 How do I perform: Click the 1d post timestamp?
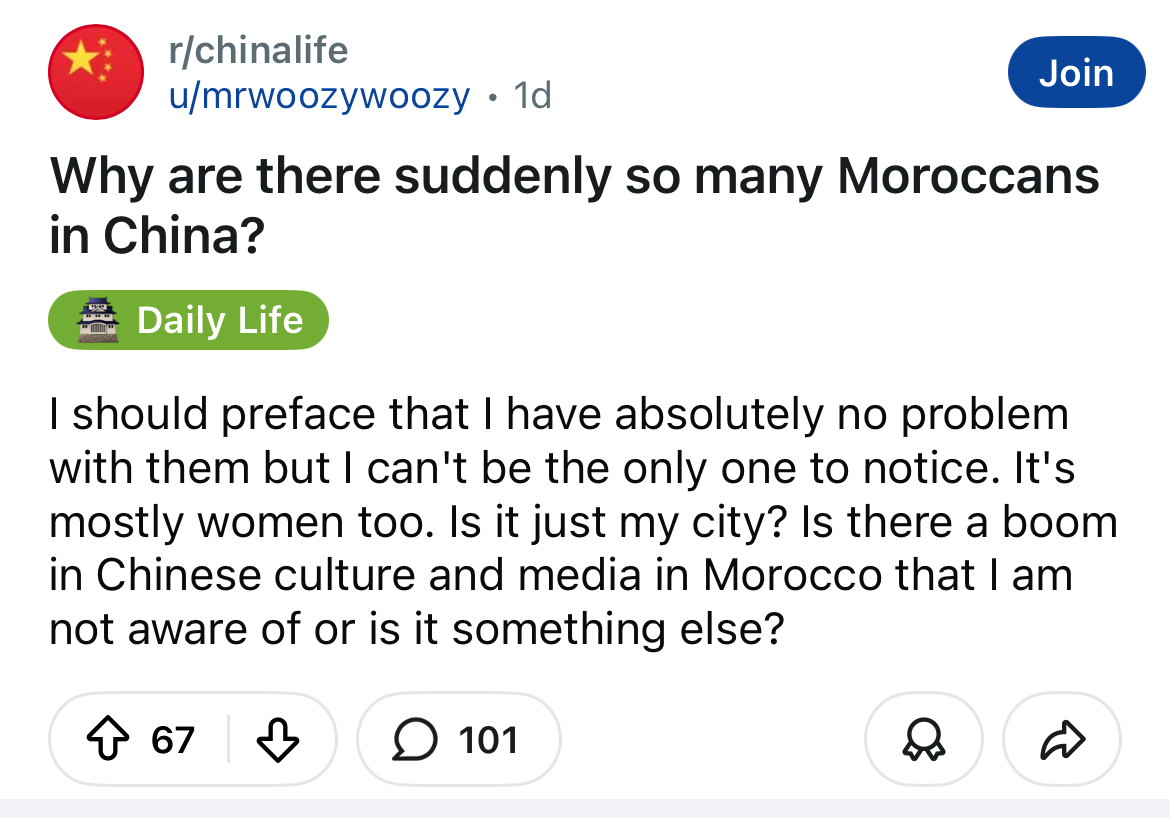click(532, 96)
